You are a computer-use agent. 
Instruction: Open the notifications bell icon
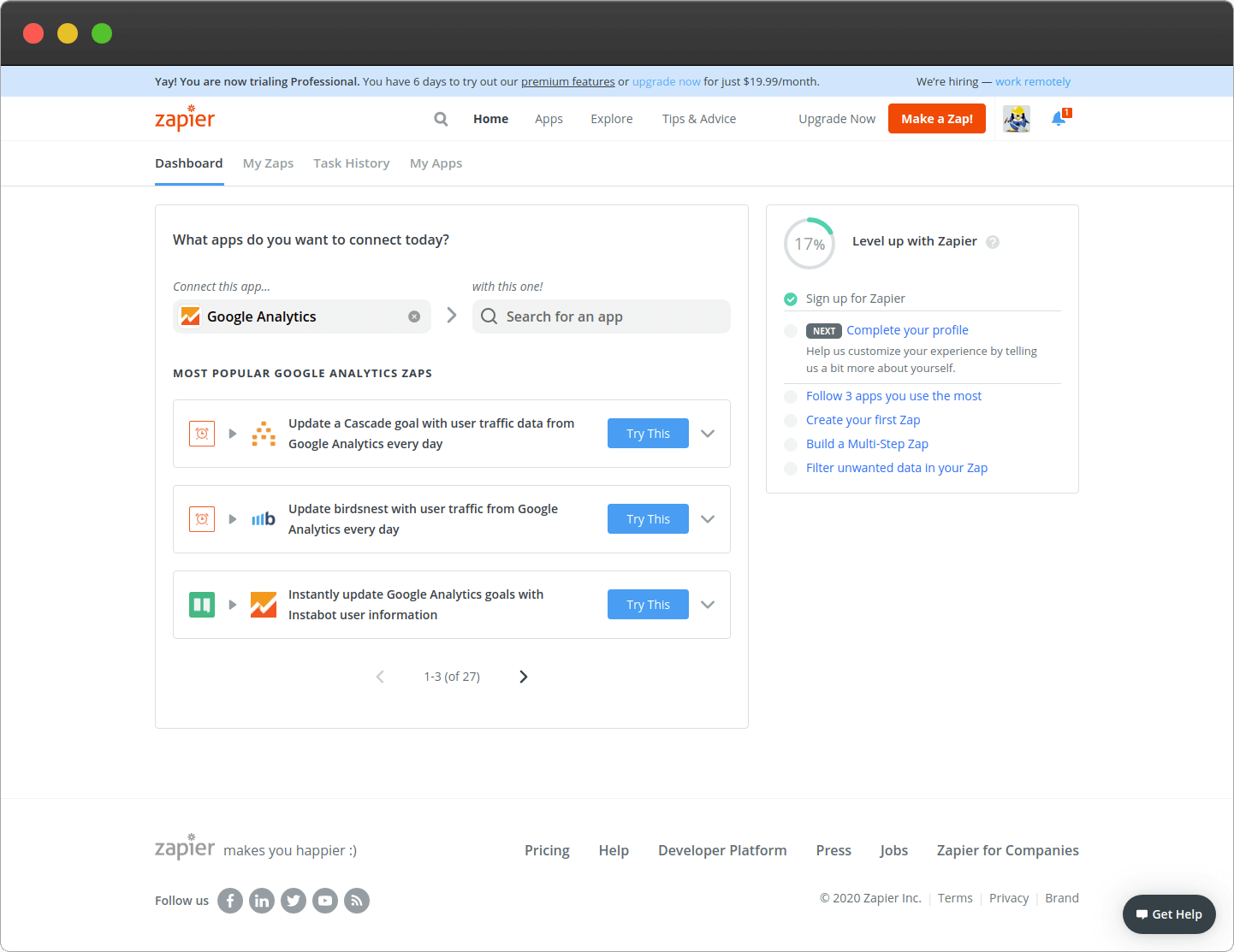pyautogui.click(x=1060, y=118)
